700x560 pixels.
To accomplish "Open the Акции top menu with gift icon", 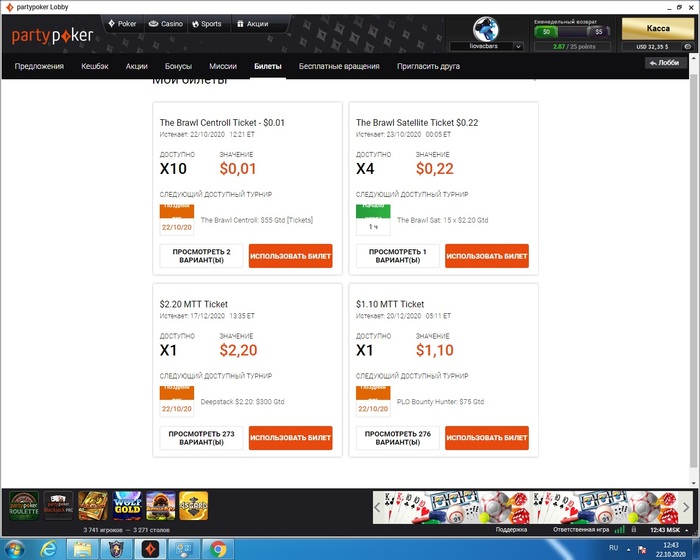I will pyautogui.click(x=253, y=24).
